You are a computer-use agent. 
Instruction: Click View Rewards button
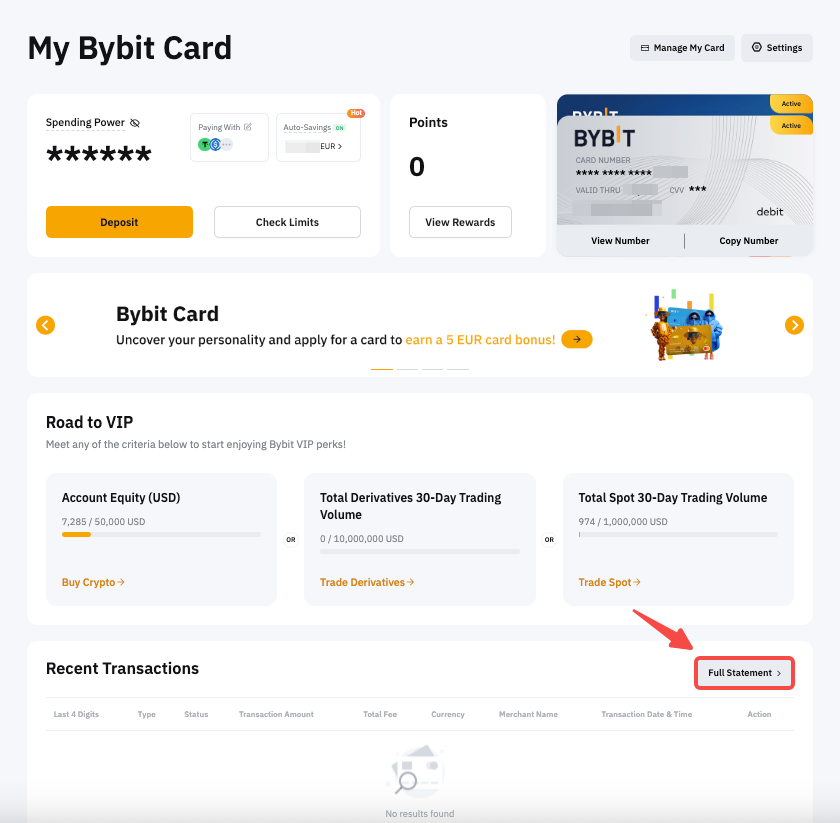tap(460, 222)
